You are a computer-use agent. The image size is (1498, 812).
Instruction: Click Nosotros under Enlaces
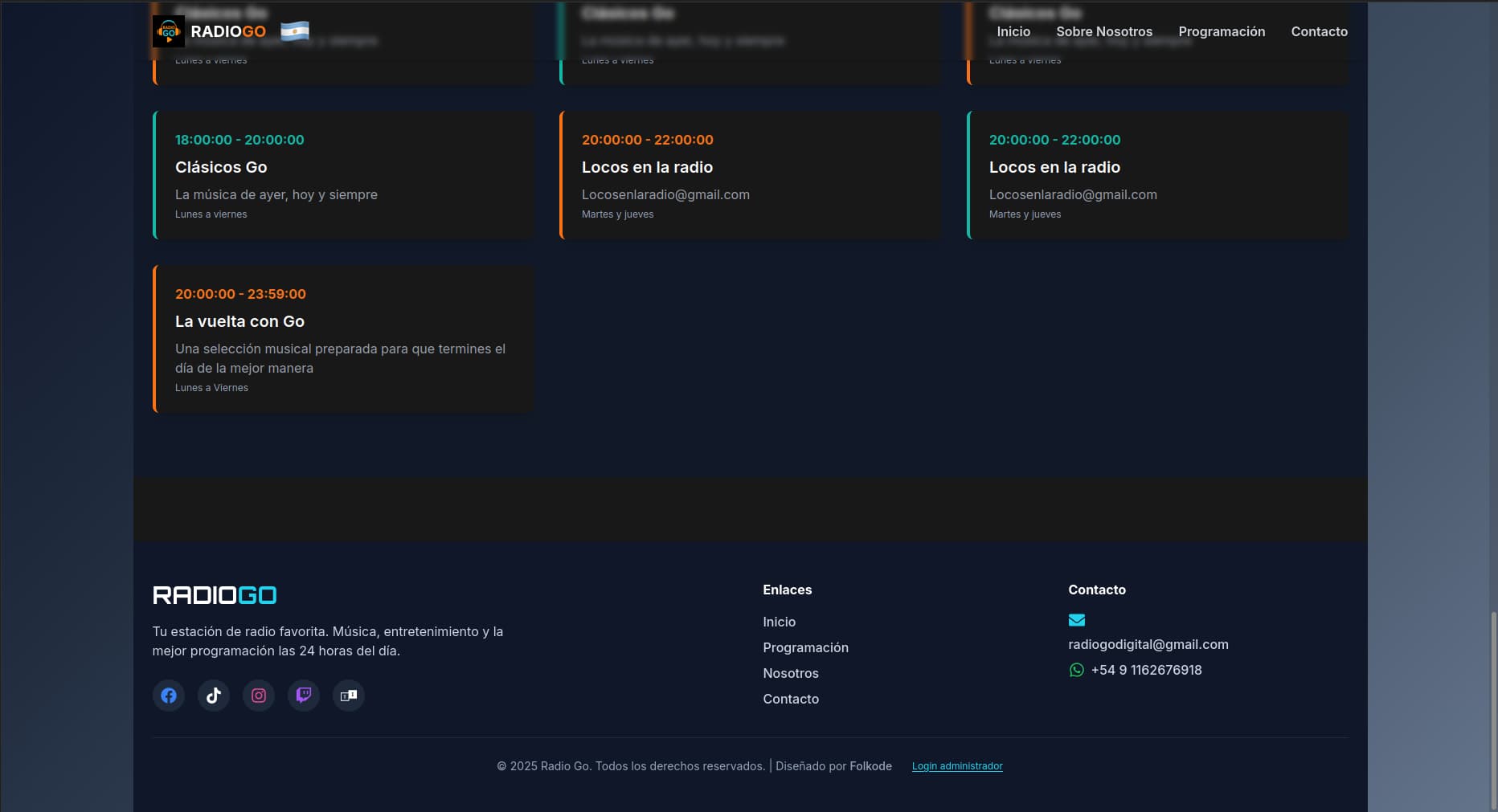pos(790,673)
